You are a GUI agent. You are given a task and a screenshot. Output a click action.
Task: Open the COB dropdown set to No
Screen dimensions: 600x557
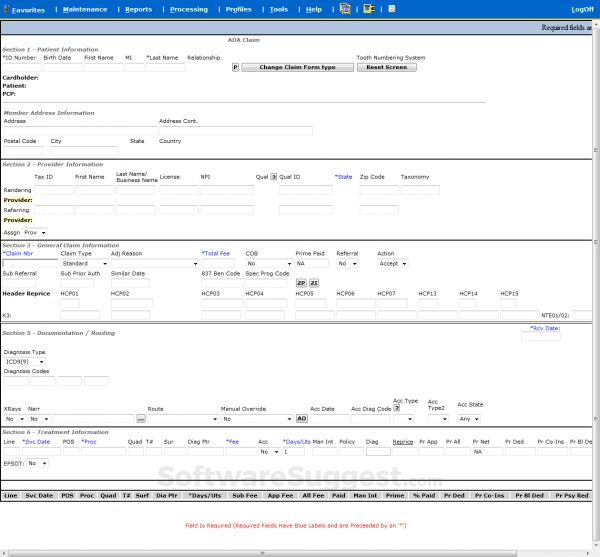tap(268, 264)
